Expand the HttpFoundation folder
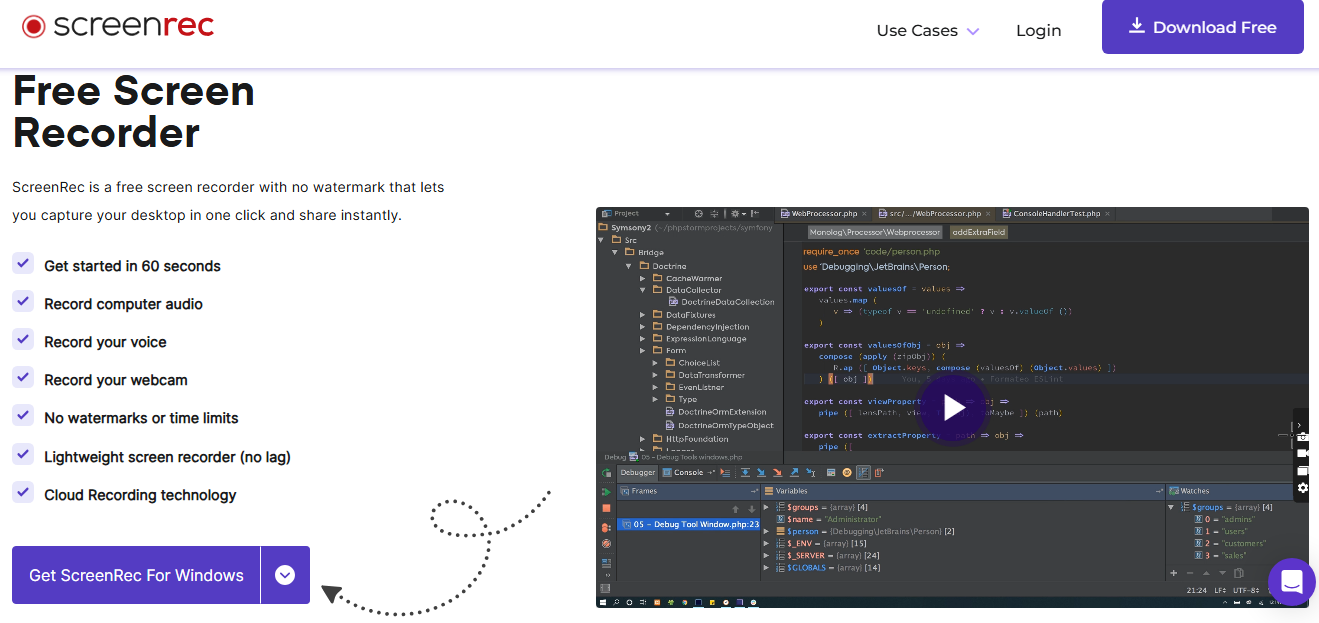Image resolution: width=1319 pixels, height=623 pixels. [642, 439]
